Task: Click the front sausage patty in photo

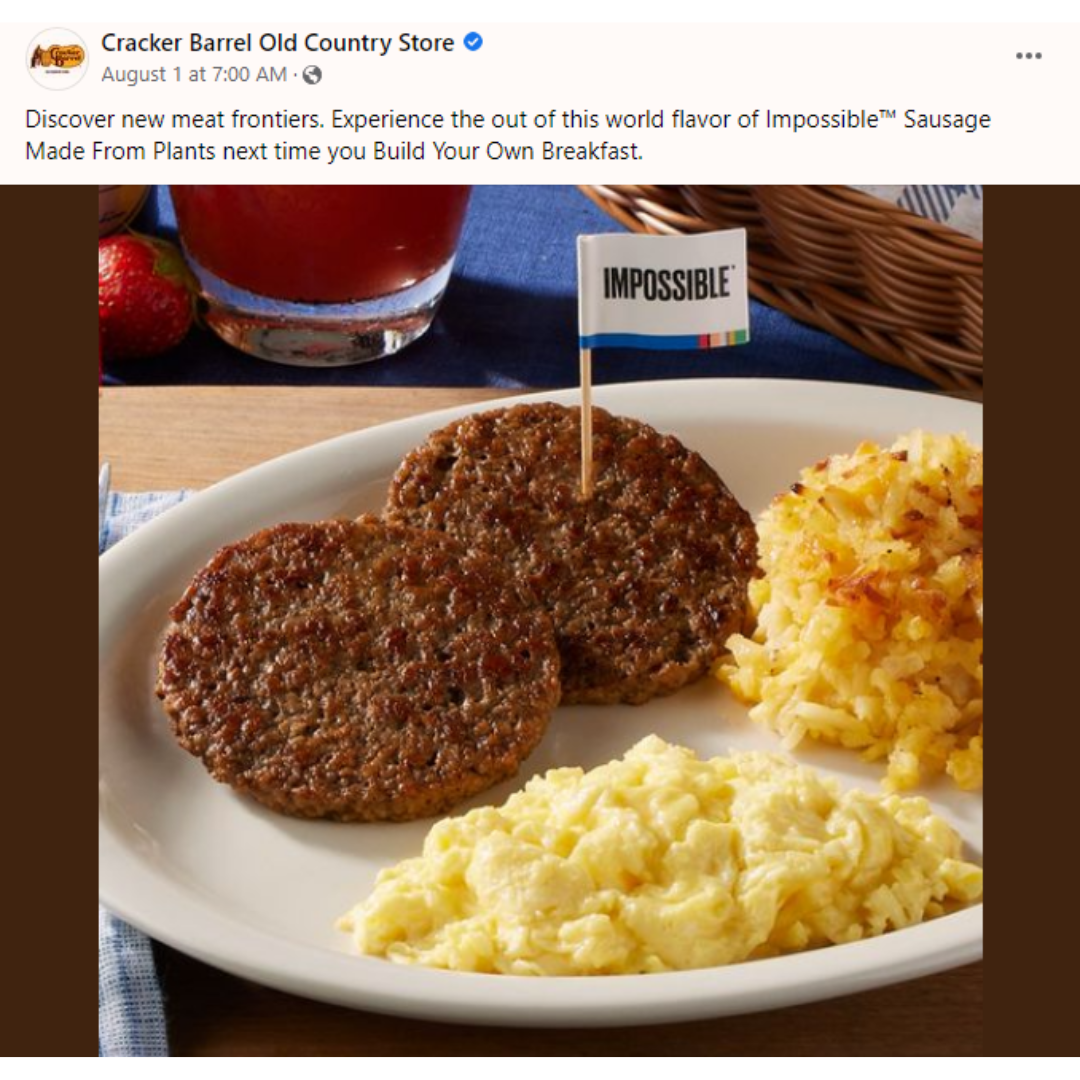Action: (358, 668)
